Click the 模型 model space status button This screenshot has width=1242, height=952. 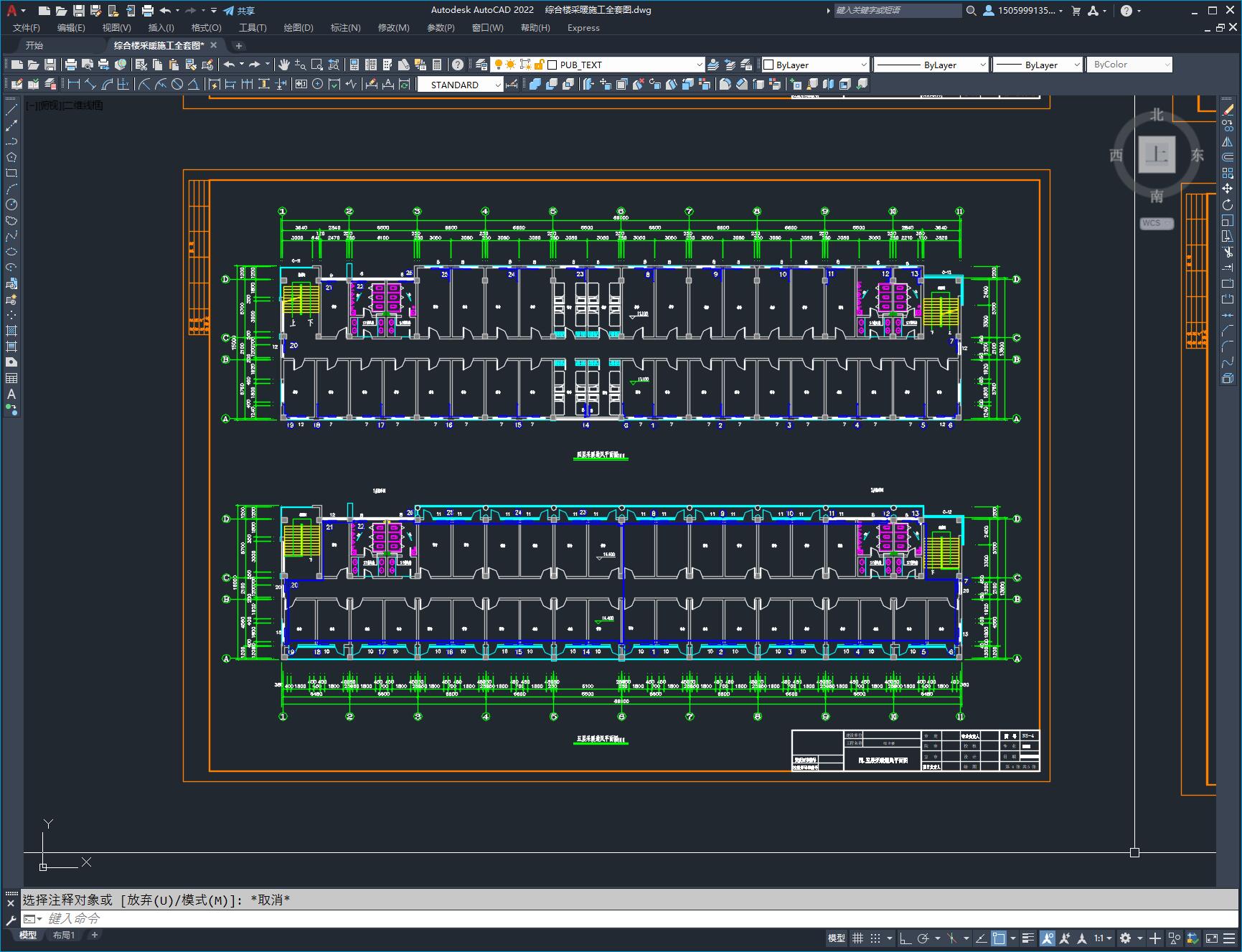point(837,938)
